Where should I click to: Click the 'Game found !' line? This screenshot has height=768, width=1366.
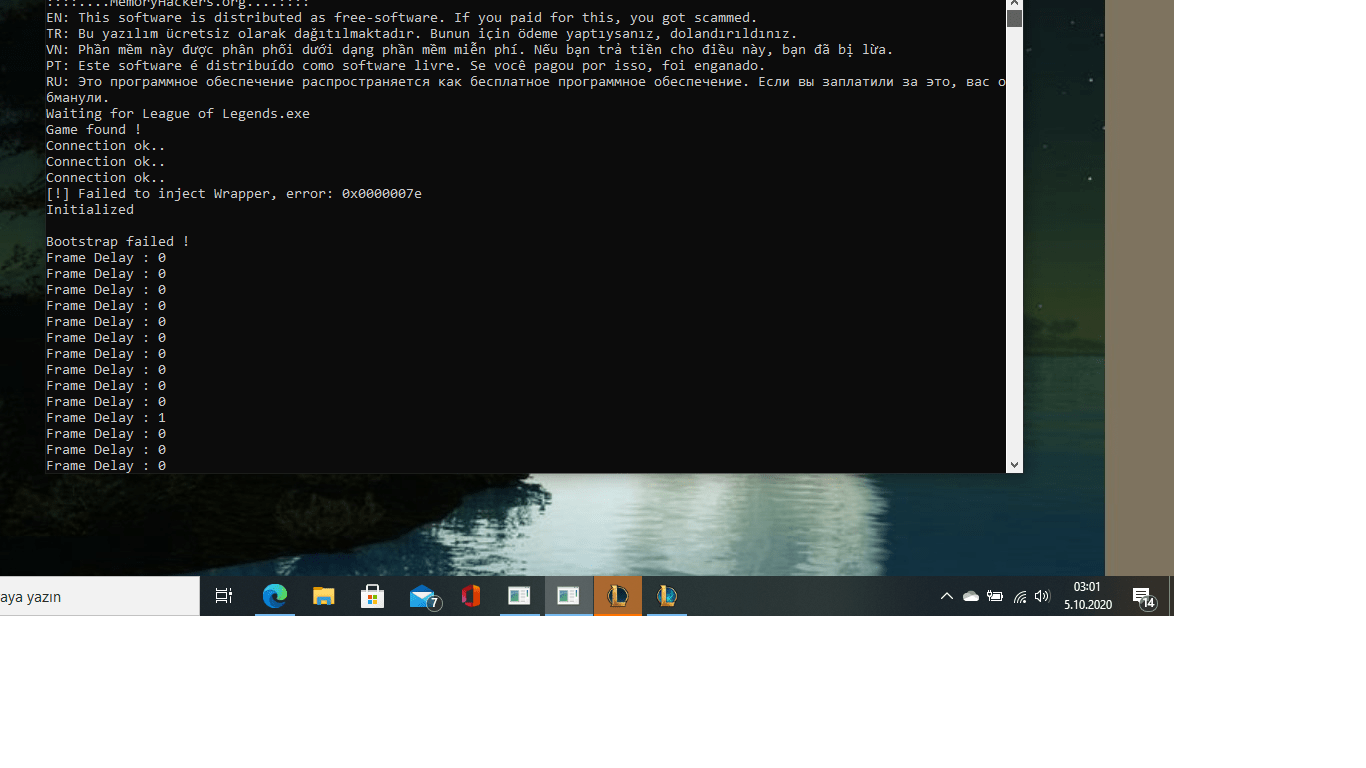coord(94,129)
